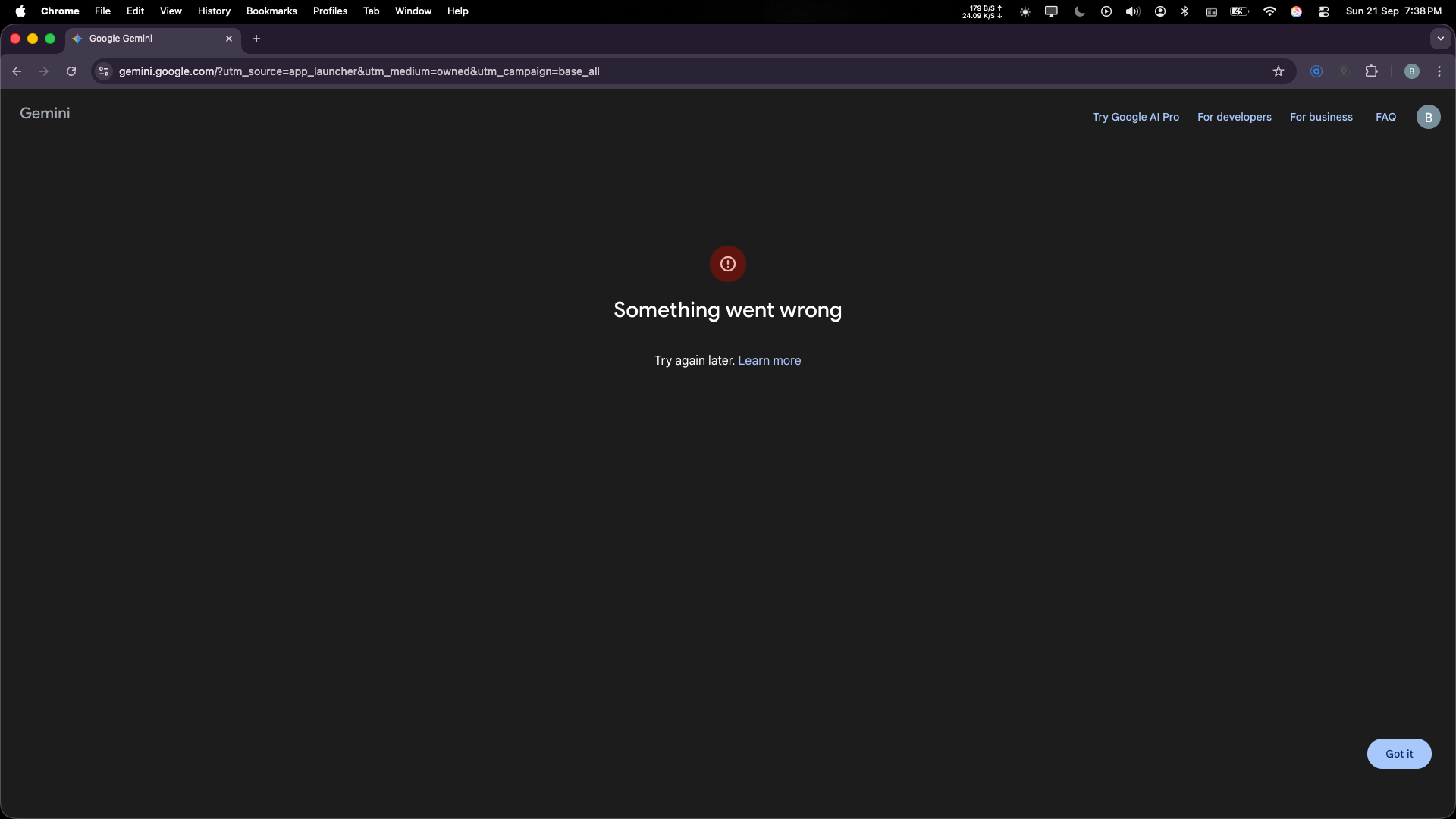Toggle Bluetooth in menu bar
Viewport: 1456px width, 819px height.
click(1185, 11)
